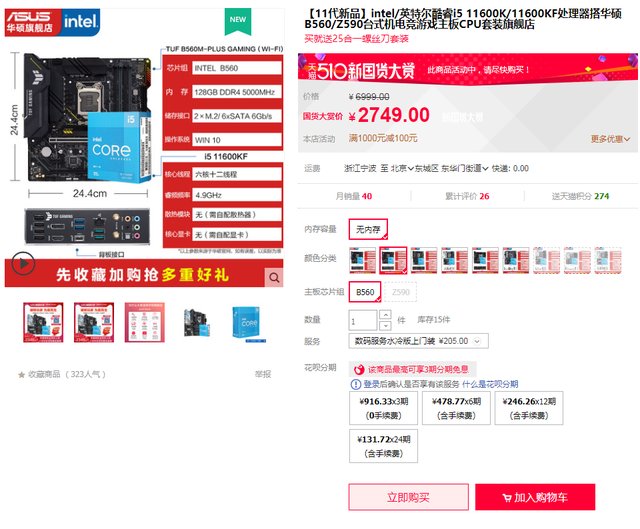
Task: Click the magnifier zoom icon on product image
Action: click(x=274, y=278)
